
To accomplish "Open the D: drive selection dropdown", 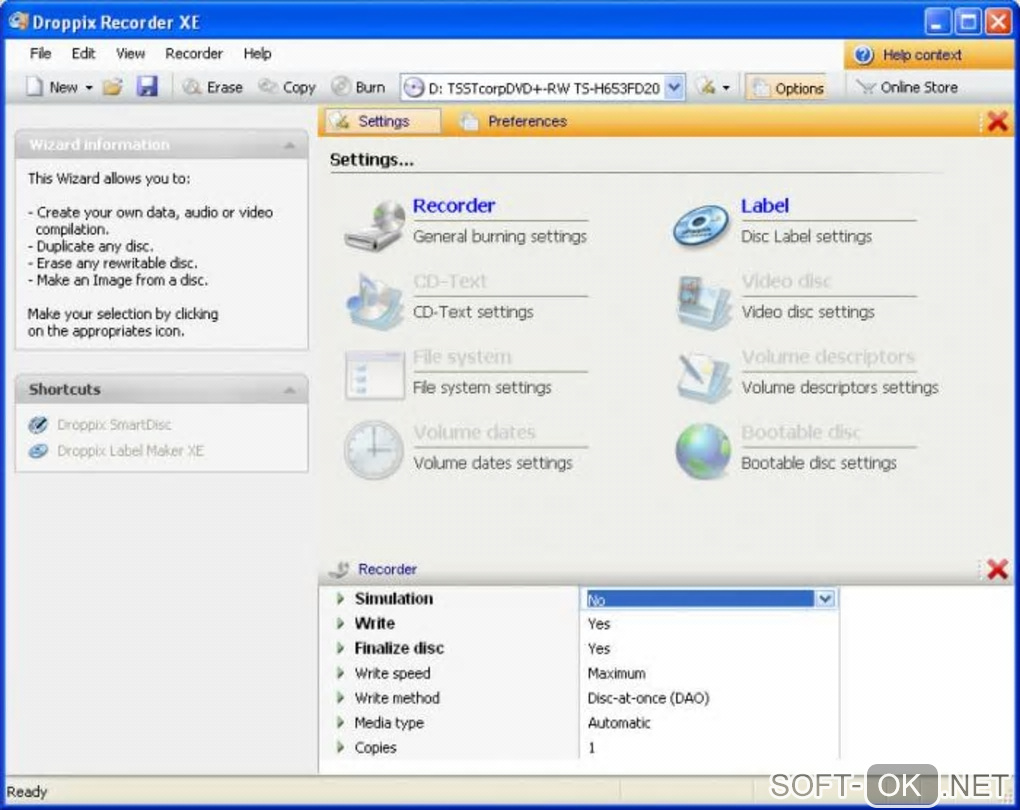I will point(675,88).
